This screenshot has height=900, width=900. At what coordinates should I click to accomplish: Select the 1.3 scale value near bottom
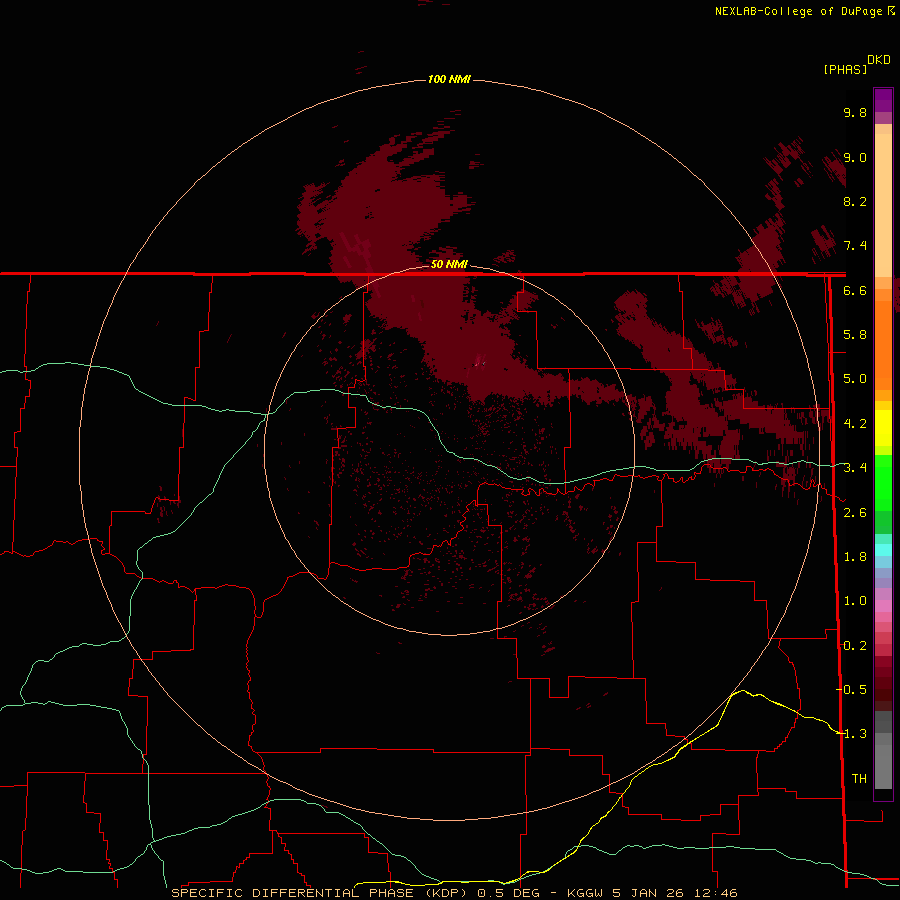(855, 734)
